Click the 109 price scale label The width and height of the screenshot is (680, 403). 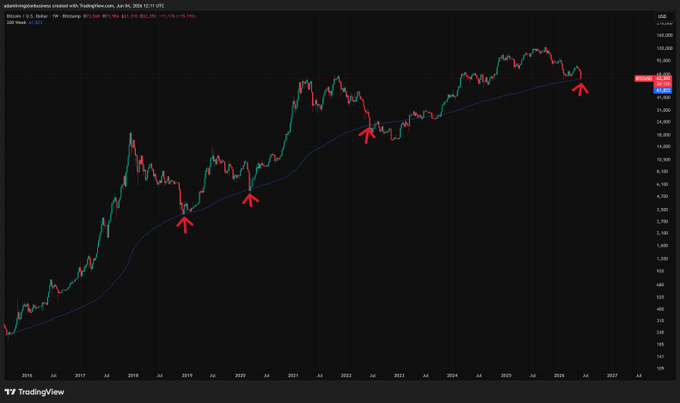(x=660, y=369)
